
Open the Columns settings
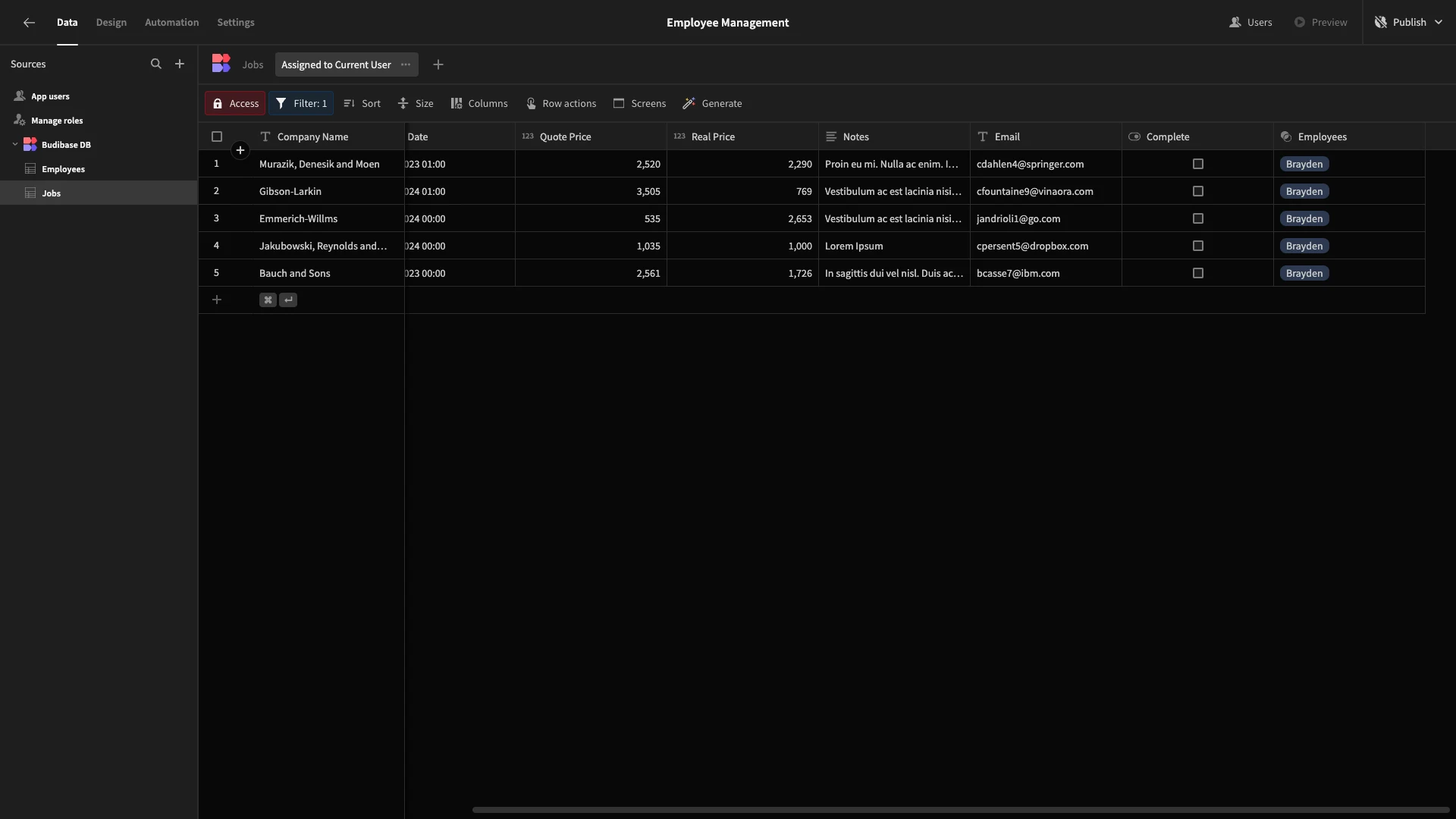pos(479,103)
